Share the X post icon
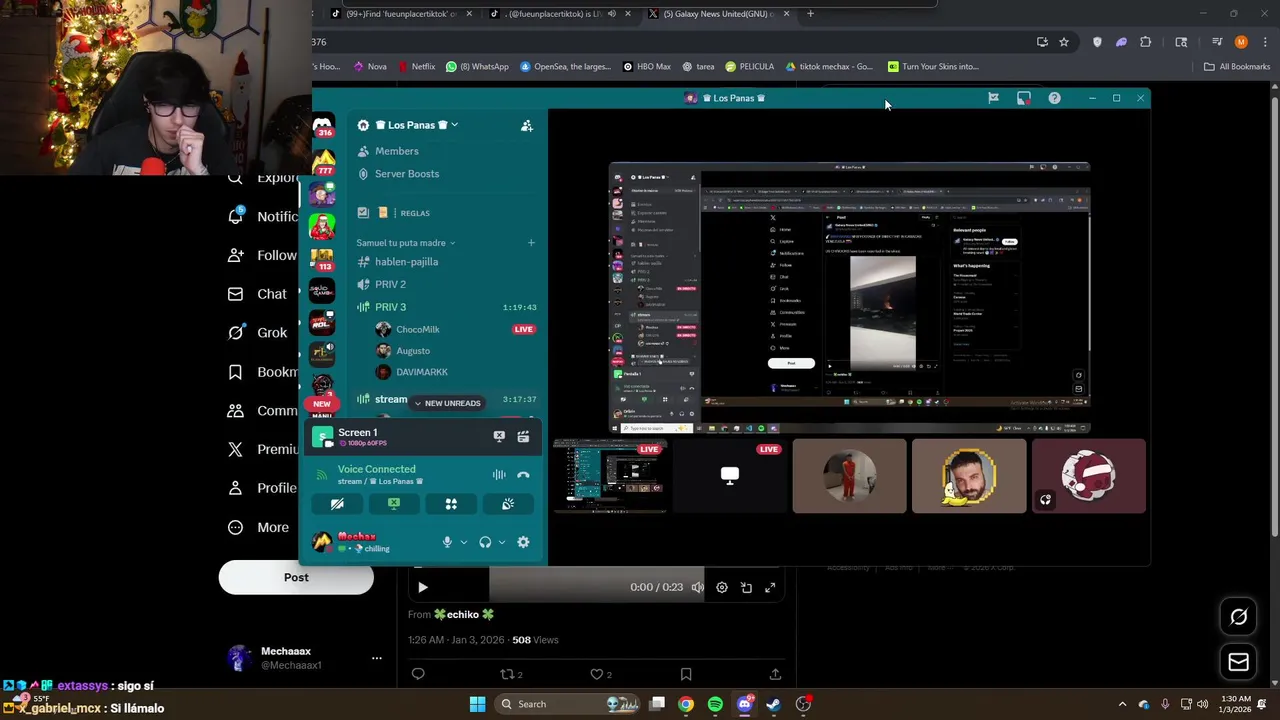The width and height of the screenshot is (1280, 720). 775,674
